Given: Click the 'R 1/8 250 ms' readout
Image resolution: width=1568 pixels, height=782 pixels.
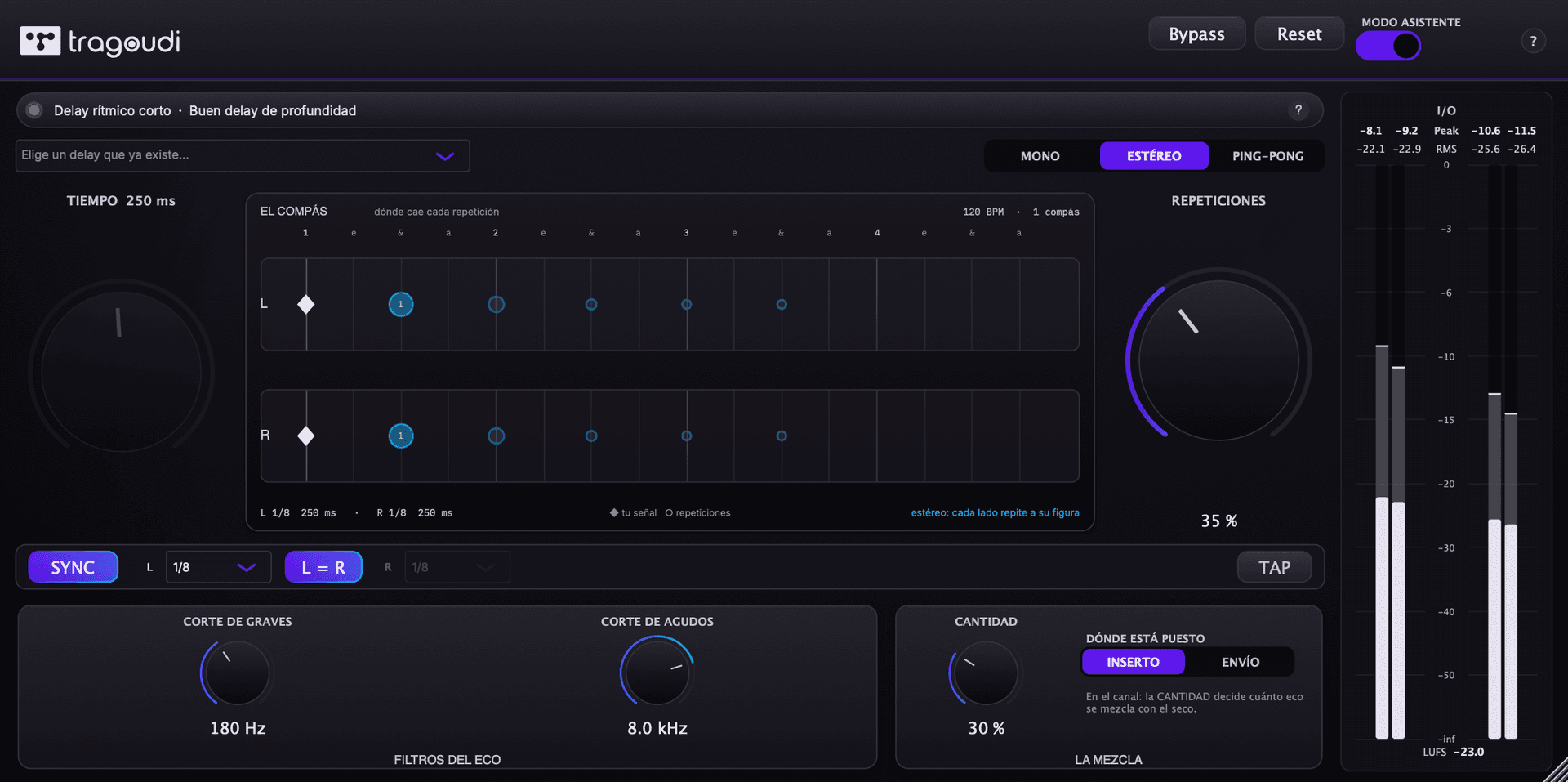Looking at the screenshot, I should click(x=415, y=513).
